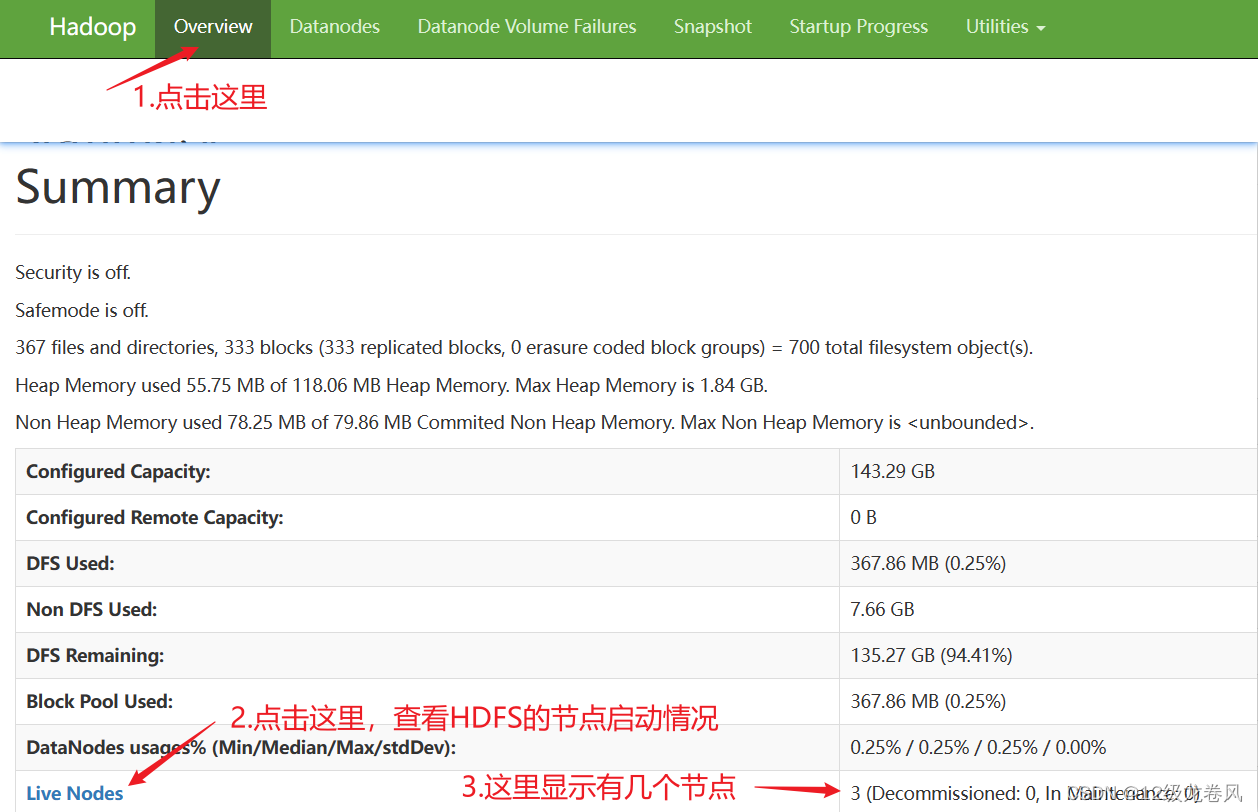Select the Overview tab
The width and height of the screenshot is (1258, 812).
pyautogui.click(x=212, y=27)
